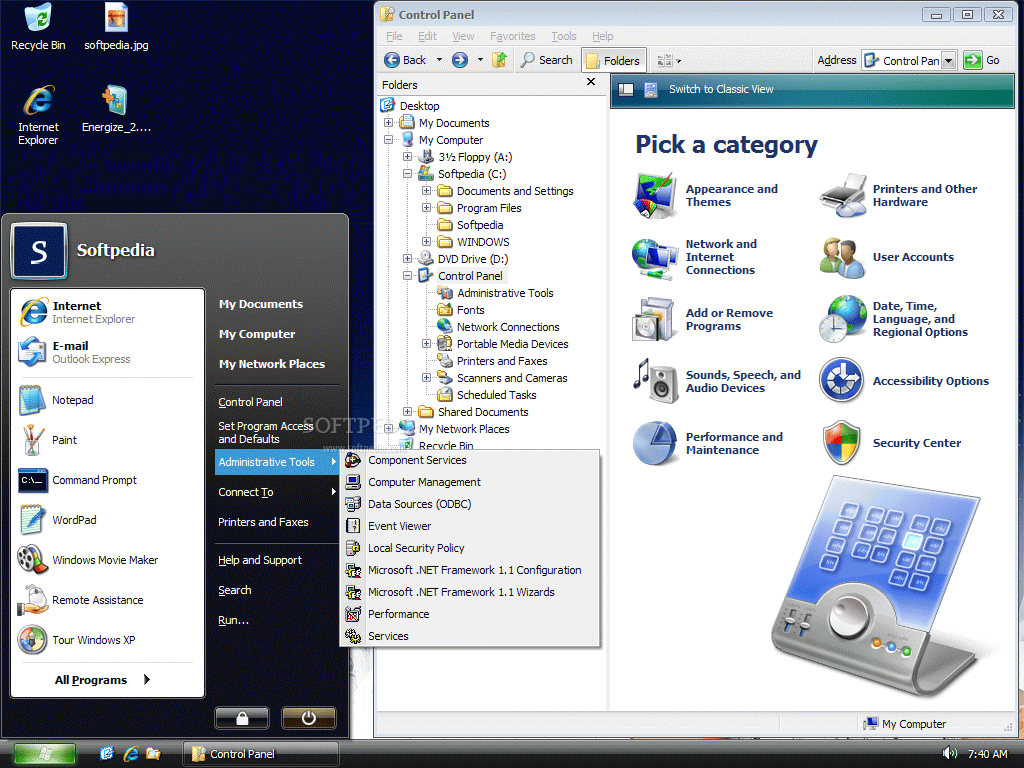Click the clock showing 7:40 AM

[987, 754]
